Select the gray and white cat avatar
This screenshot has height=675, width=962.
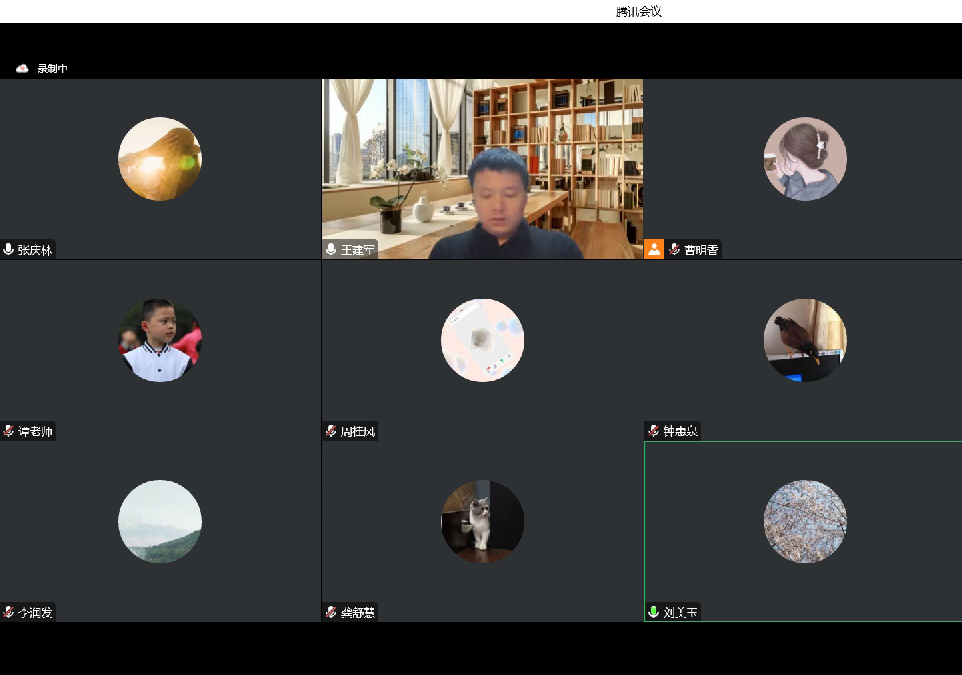(x=482, y=521)
